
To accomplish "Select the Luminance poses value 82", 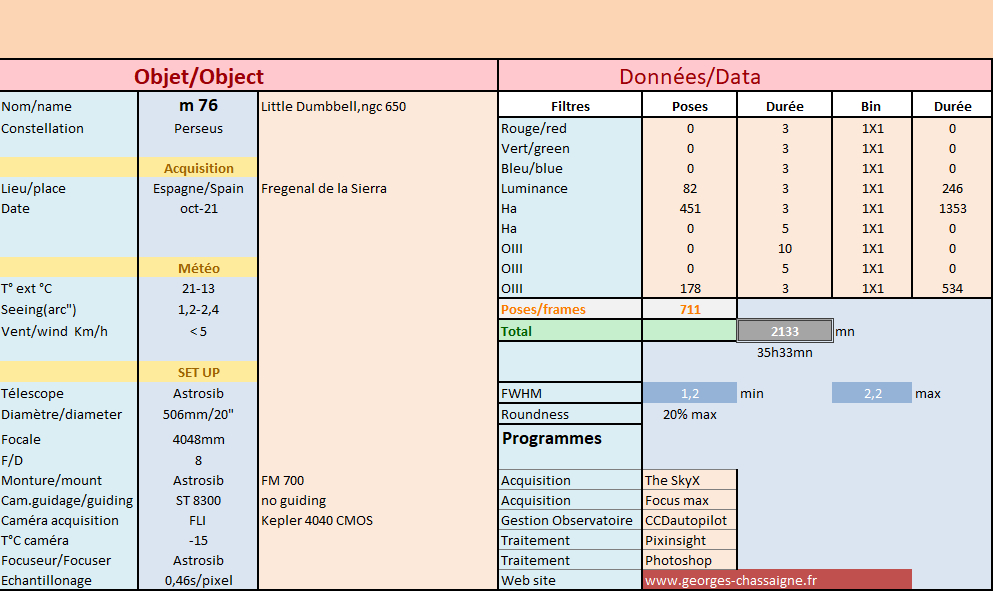I will pos(690,188).
